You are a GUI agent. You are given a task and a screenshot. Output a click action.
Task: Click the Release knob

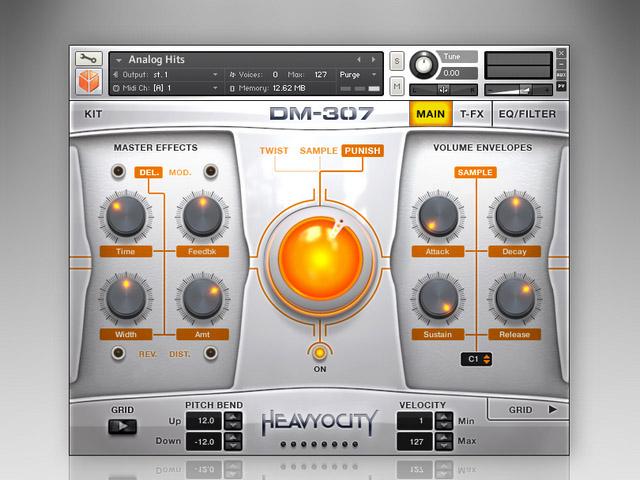click(515, 299)
